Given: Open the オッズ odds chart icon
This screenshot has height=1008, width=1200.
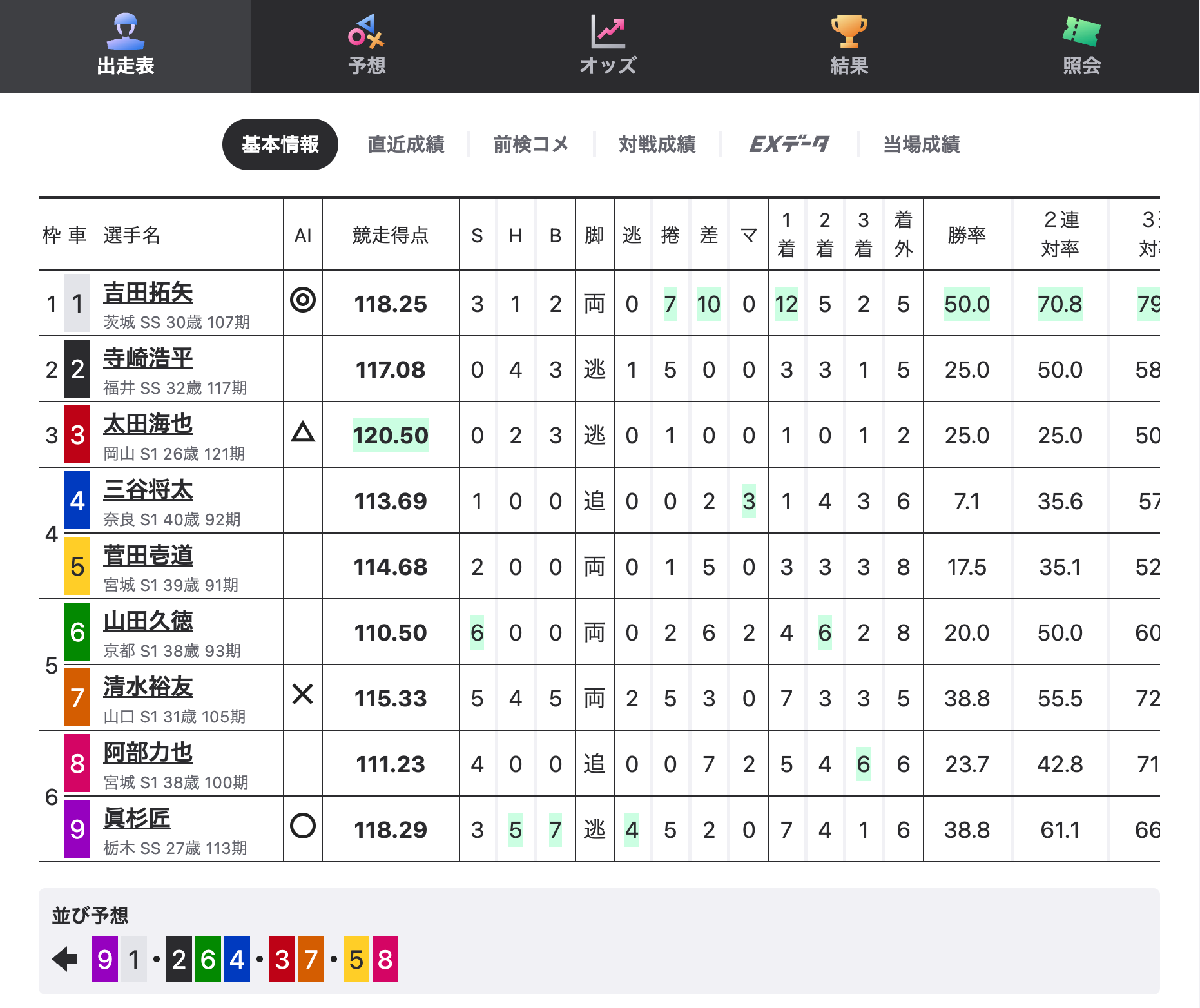Looking at the screenshot, I should 608,32.
